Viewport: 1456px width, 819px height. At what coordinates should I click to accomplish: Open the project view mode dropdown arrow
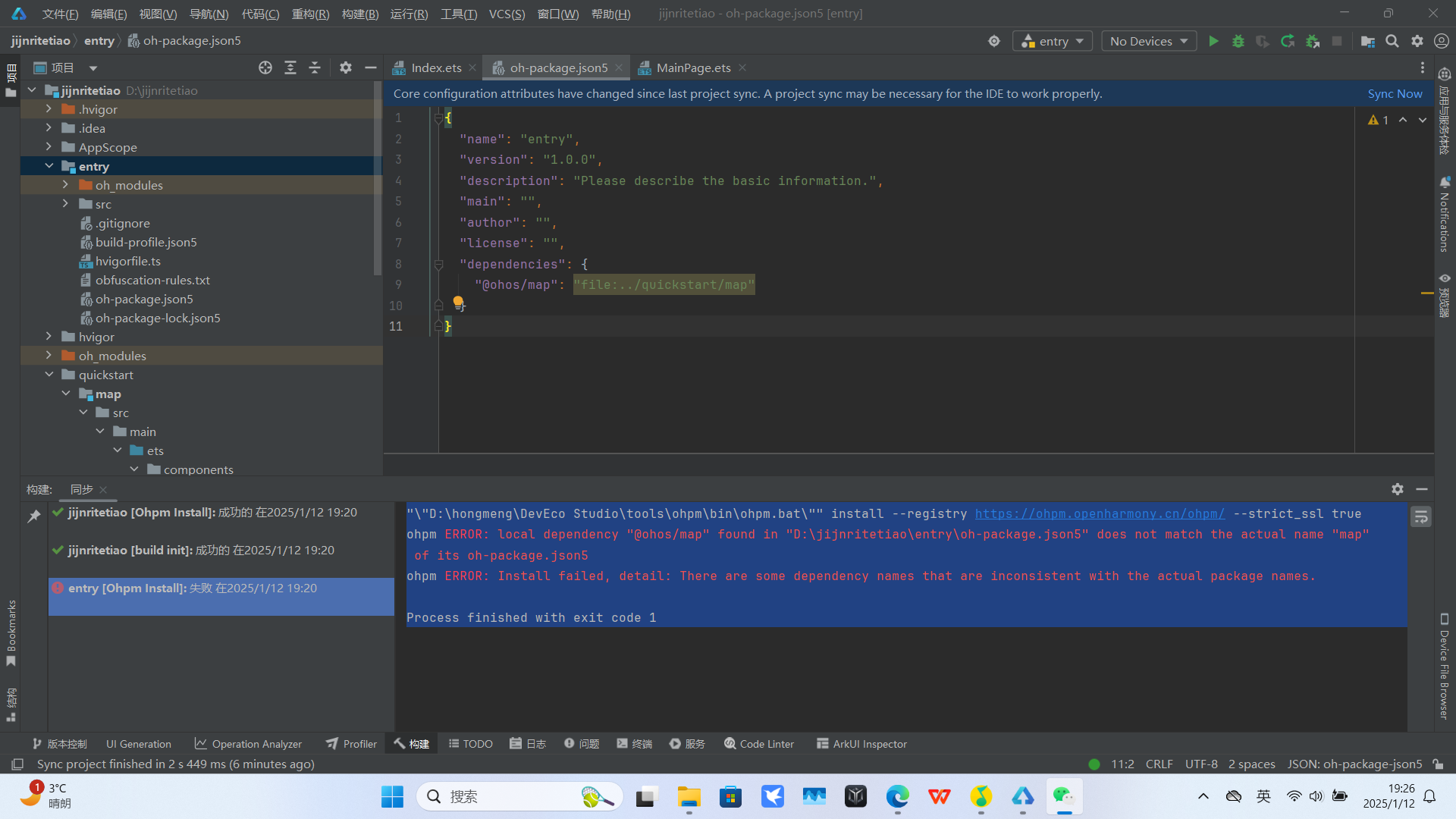tap(93, 68)
